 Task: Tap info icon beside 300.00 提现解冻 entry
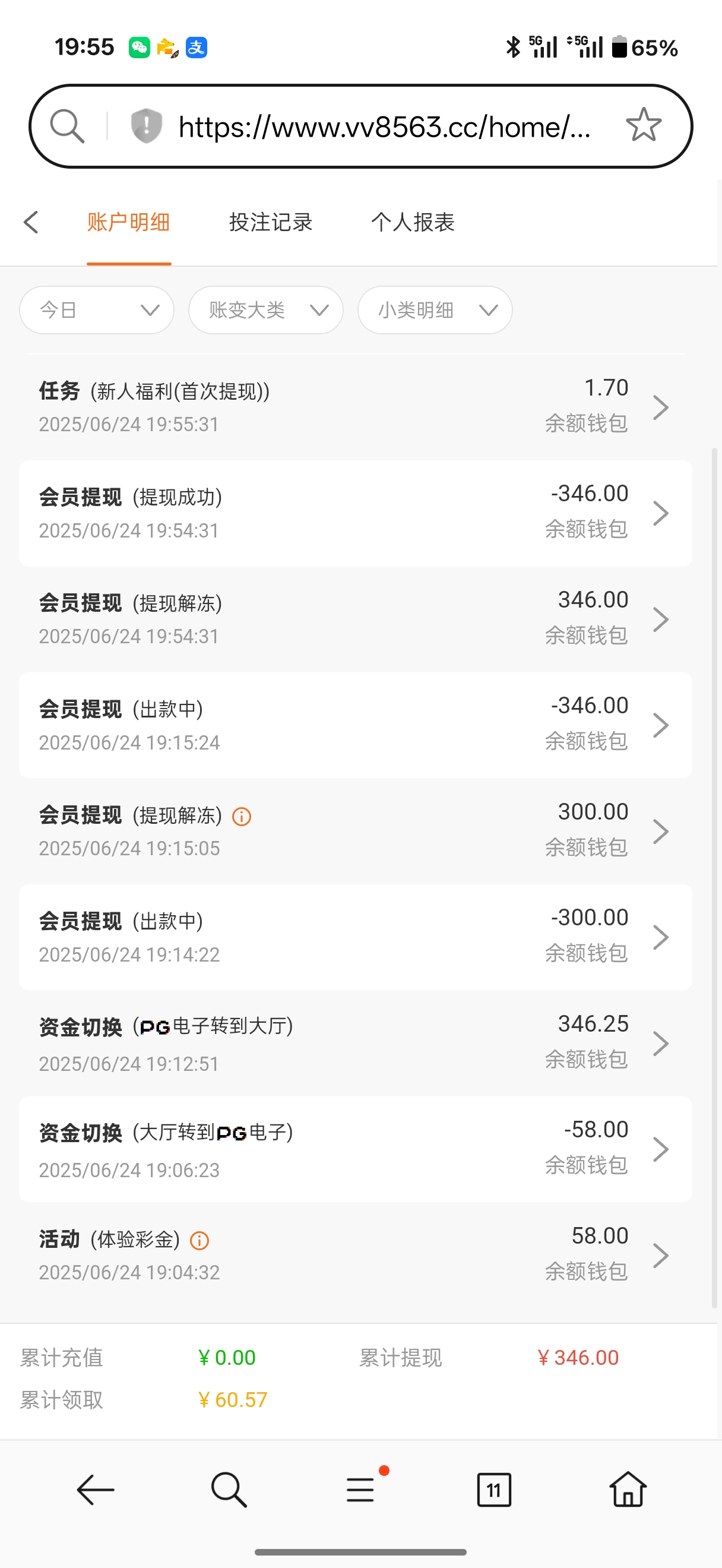(x=242, y=816)
